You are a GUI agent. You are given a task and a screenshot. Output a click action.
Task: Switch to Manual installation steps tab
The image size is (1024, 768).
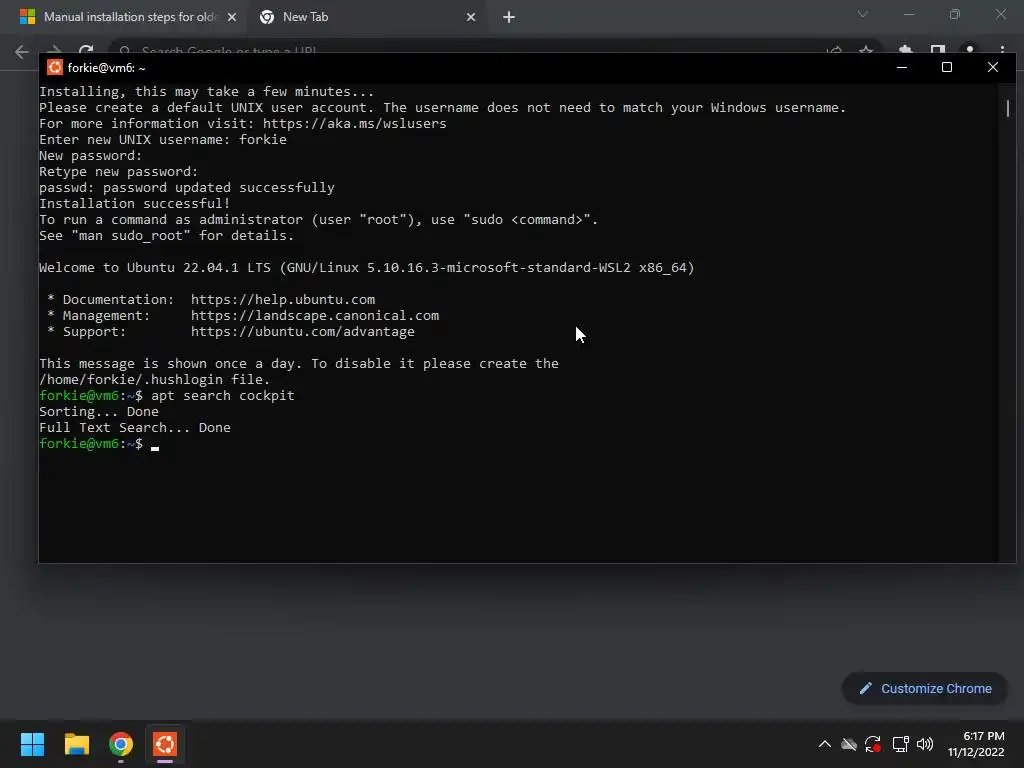click(x=130, y=17)
